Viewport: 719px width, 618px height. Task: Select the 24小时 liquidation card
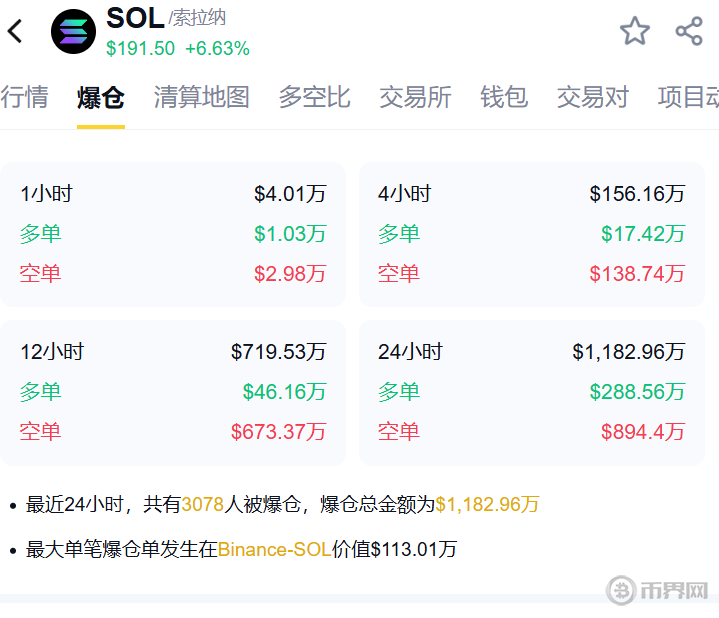(531, 392)
